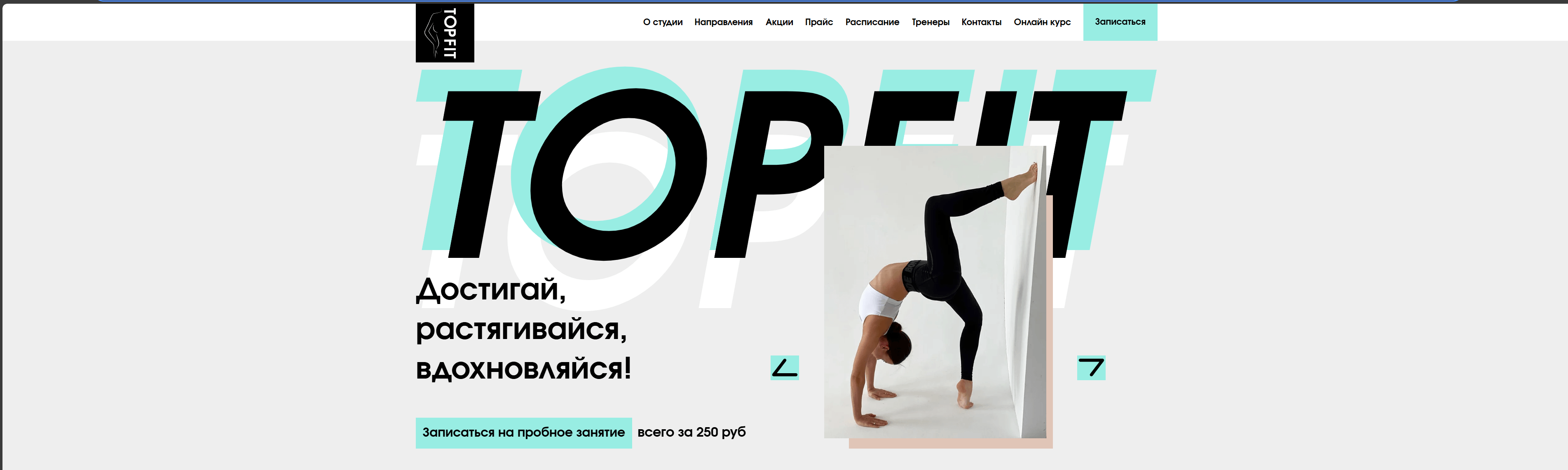The image size is (1568, 470).
Task: Open the Направления section
Action: tap(723, 22)
